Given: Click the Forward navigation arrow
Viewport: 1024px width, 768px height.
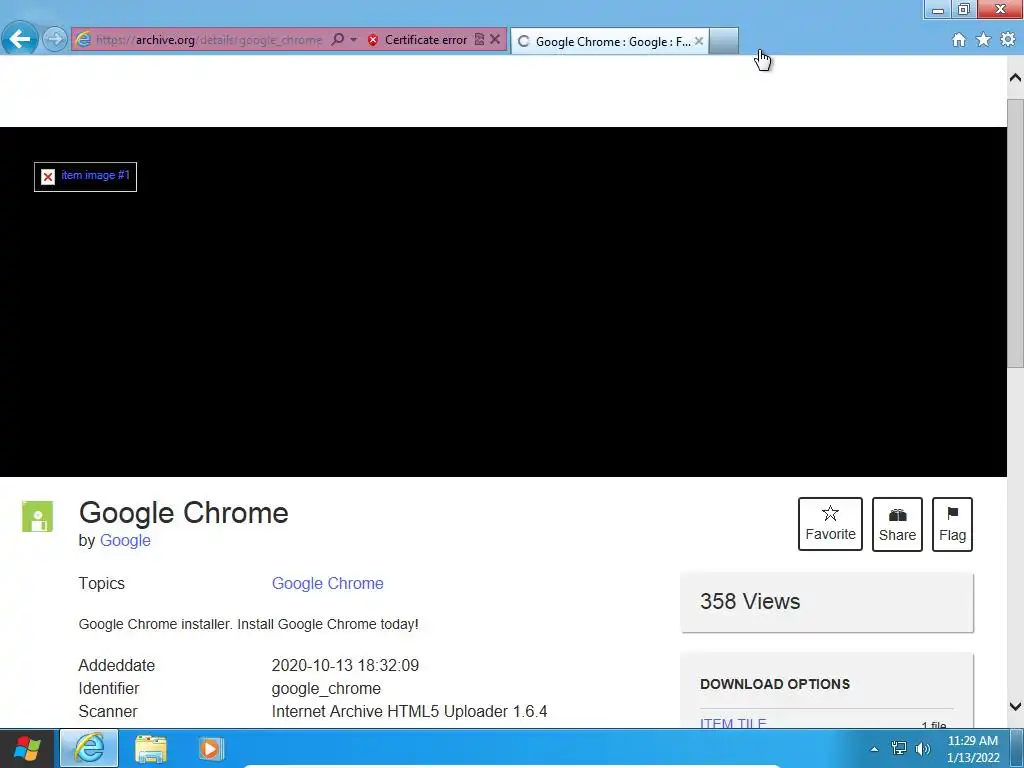Looking at the screenshot, I should [55, 39].
